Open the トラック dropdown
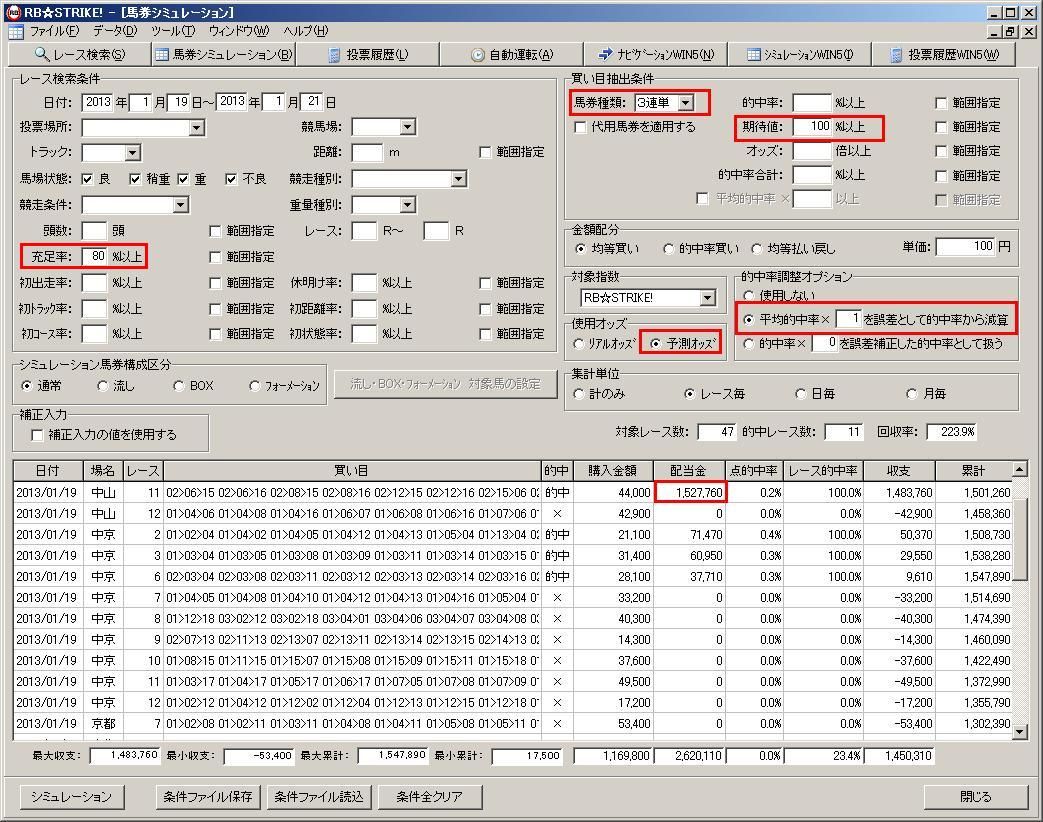The height and width of the screenshot is (822, 1043). pos(132,153)
